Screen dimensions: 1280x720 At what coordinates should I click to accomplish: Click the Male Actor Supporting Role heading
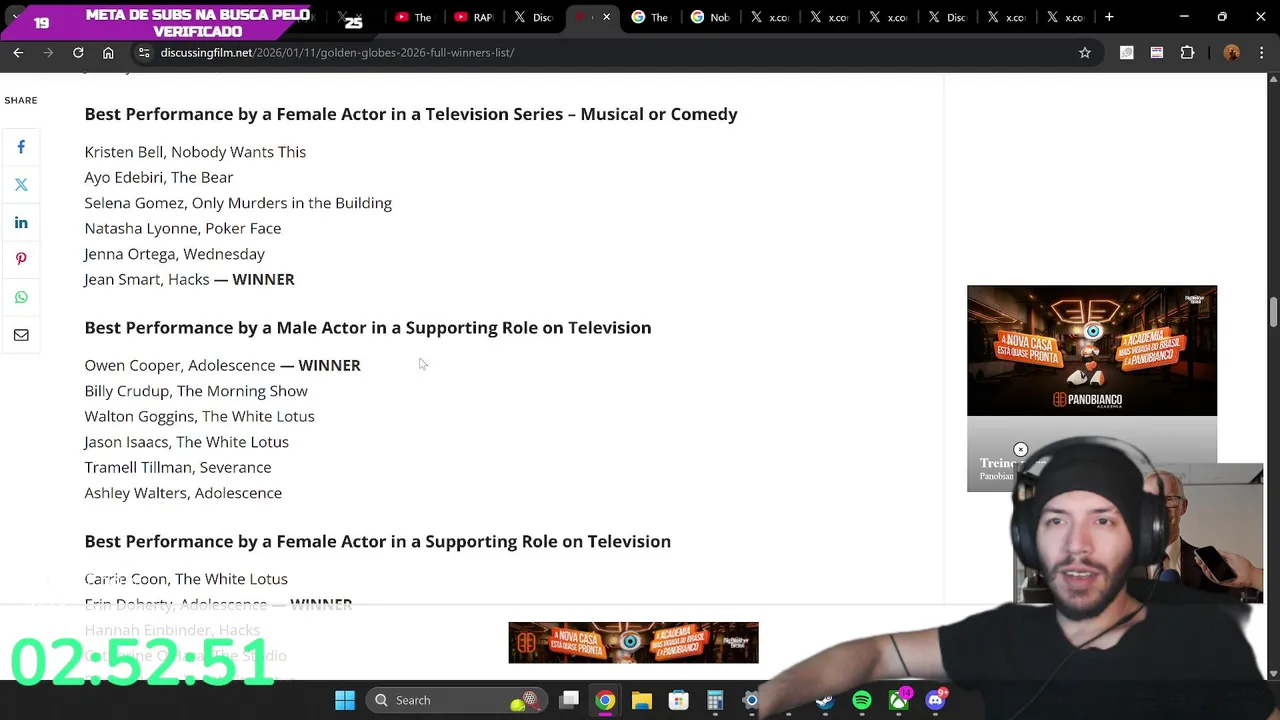pos(368,328)
